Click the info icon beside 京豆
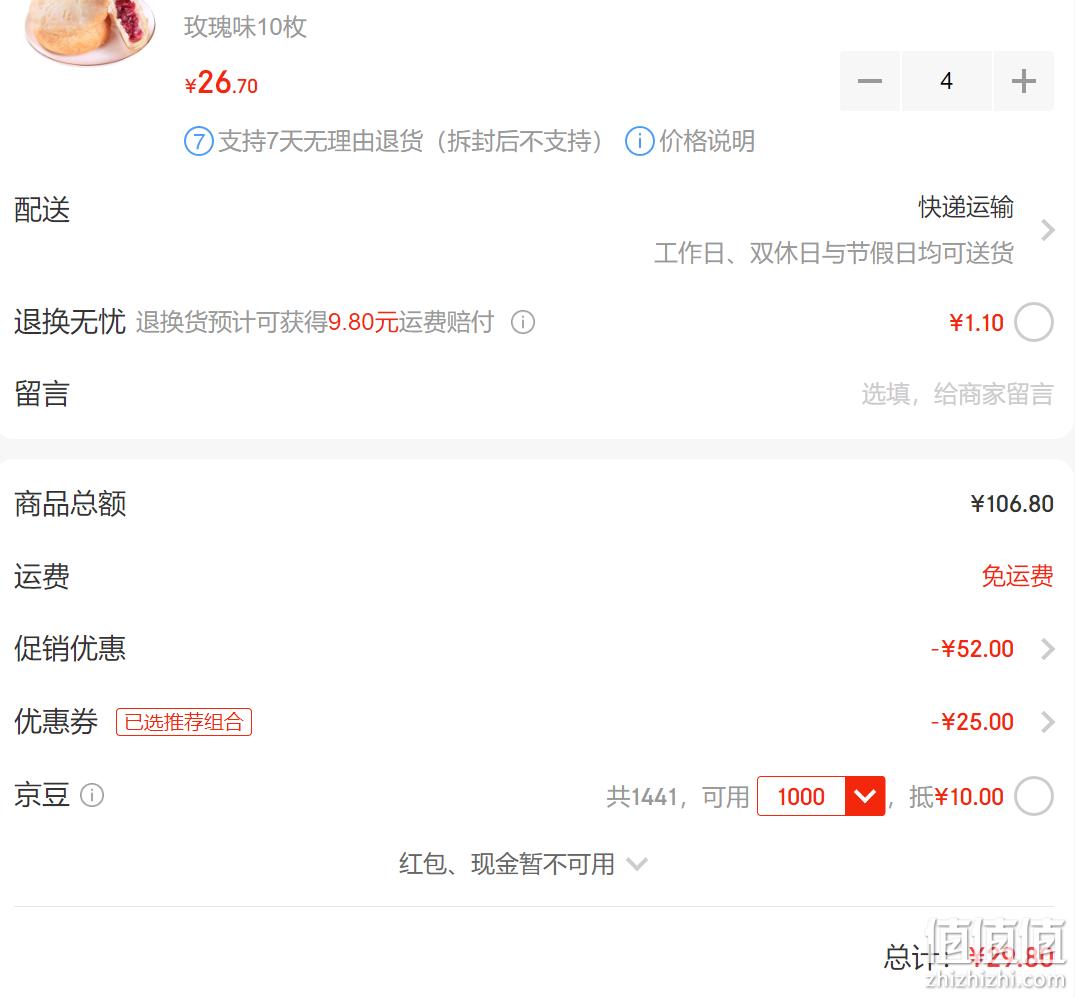This screenshot has width=1075, height=997. [x=92, y=795]
